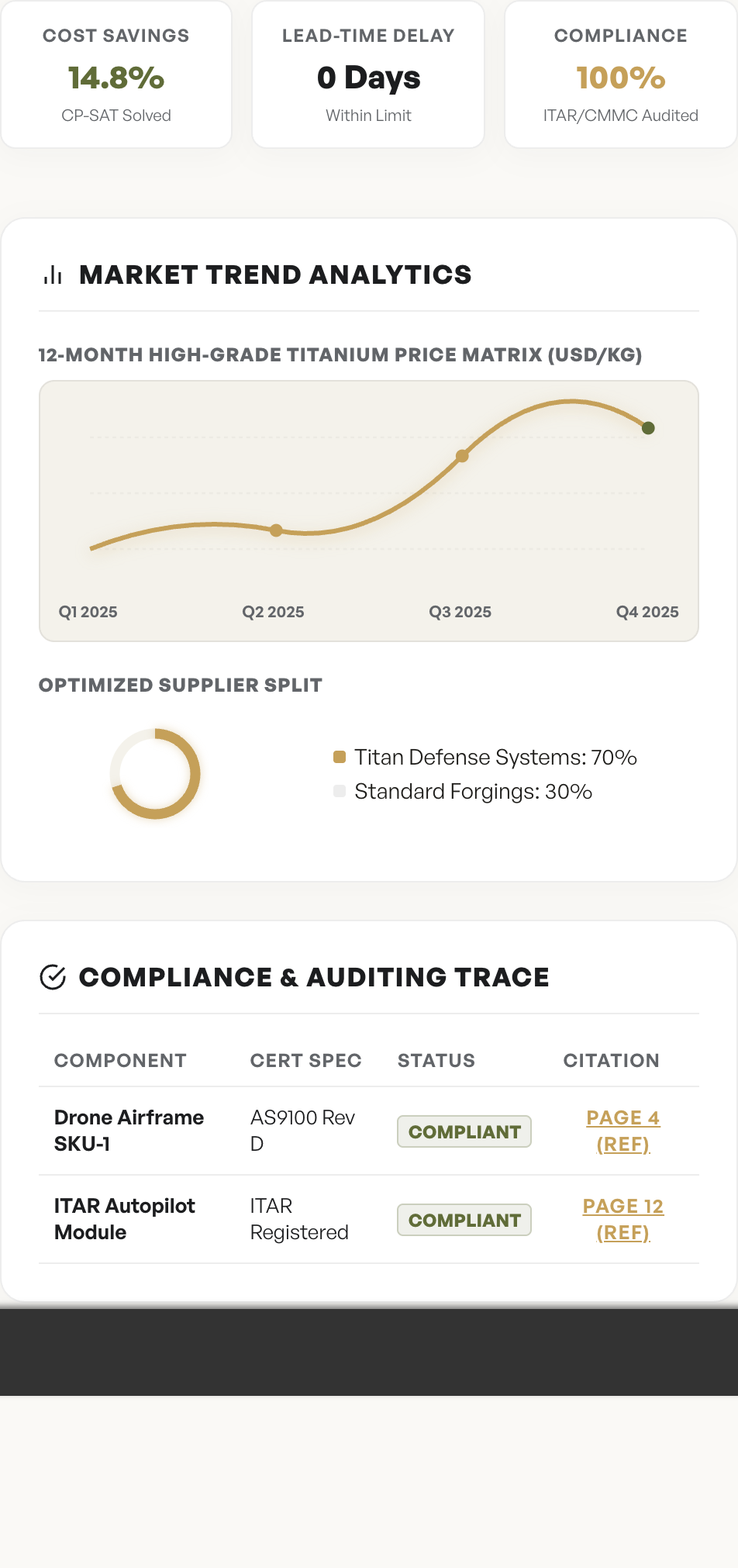Click the ITAR Registered cert spec

[300, 1219]
